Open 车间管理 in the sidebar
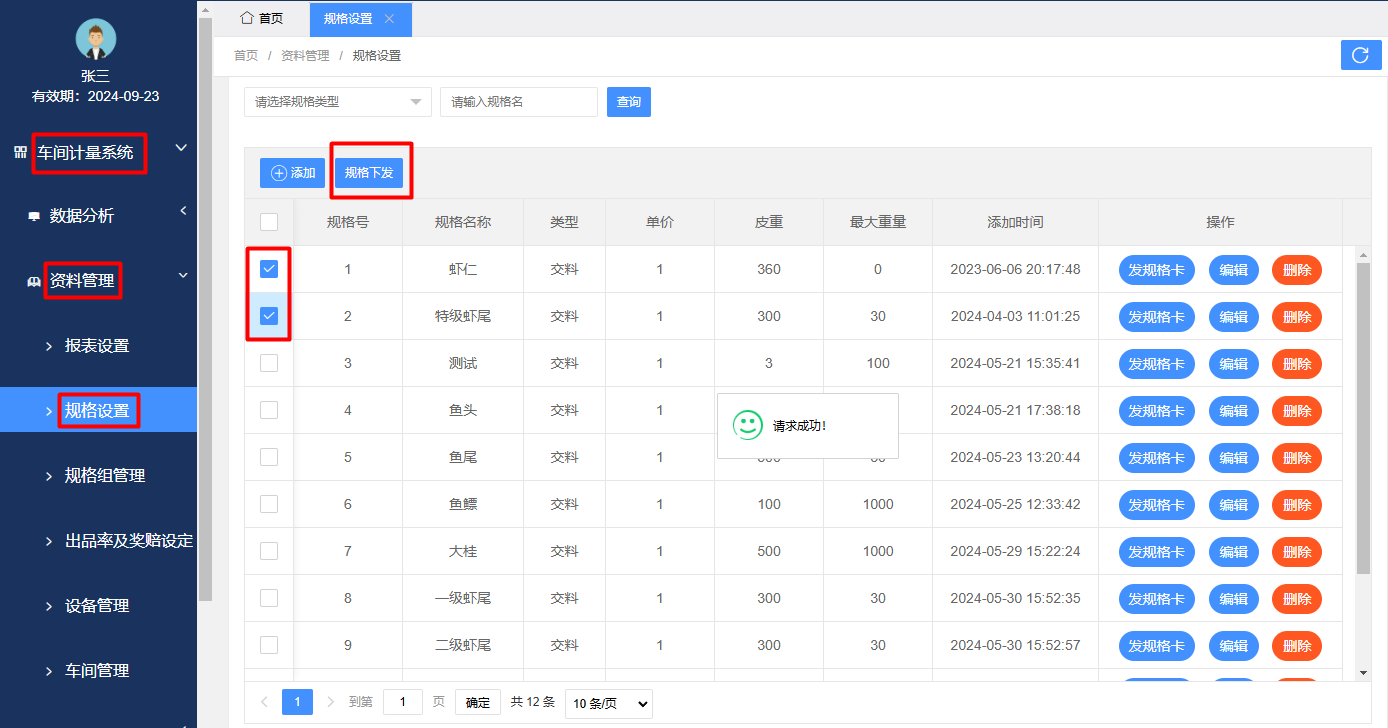The height and width of the screenshot is (728, 1388). (x=98, y=671)
